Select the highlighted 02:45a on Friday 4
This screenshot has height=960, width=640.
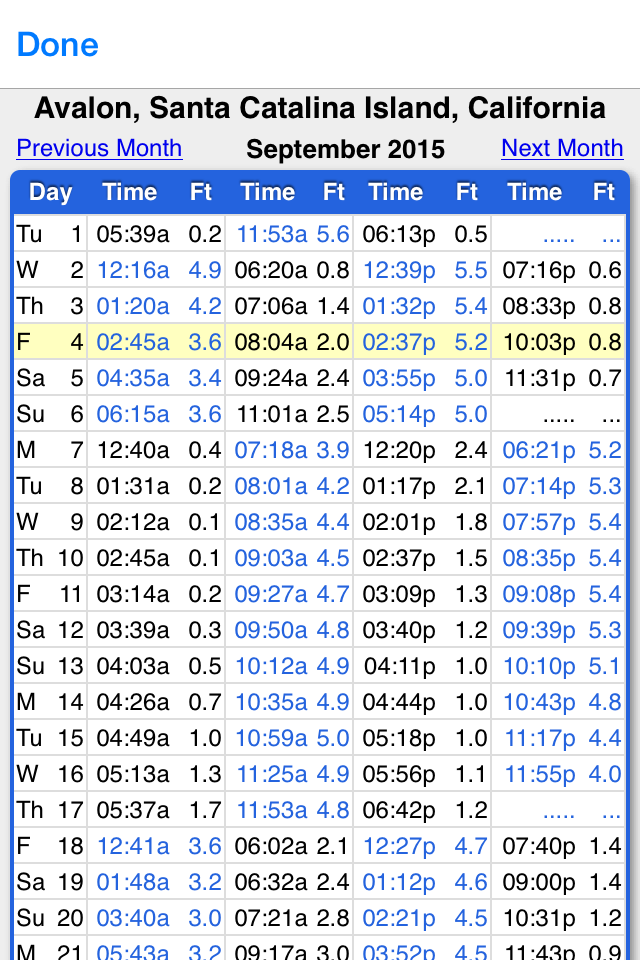(133, 342)
